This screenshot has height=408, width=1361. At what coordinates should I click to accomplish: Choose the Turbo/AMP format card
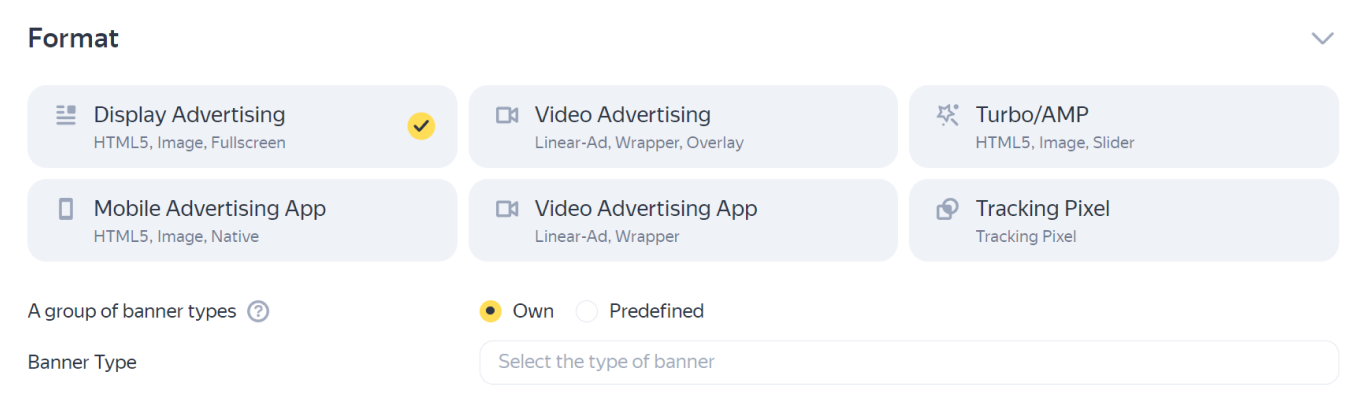click(1123, 126)
